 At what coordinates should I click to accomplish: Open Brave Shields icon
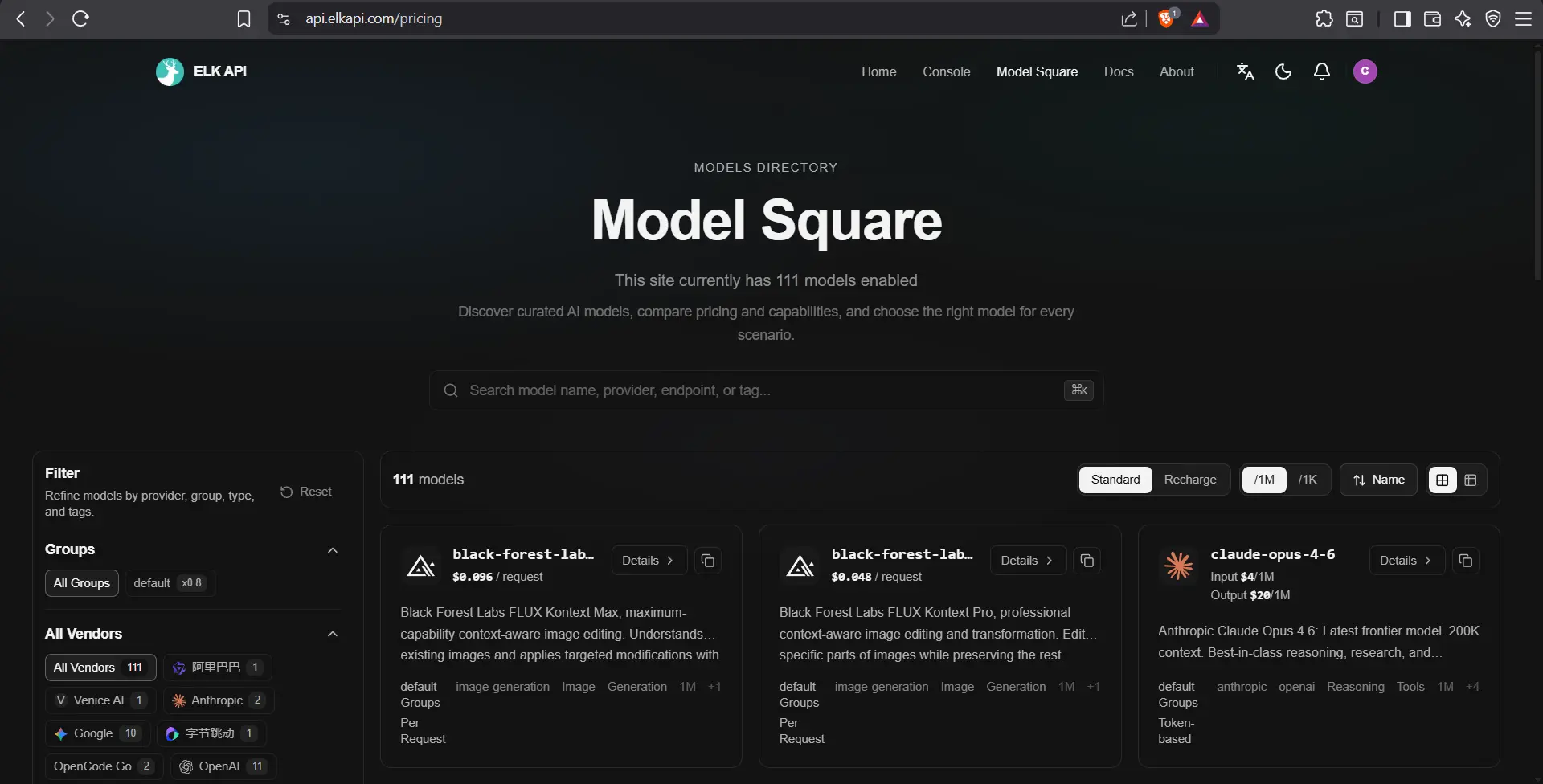tap(1167, 18)
